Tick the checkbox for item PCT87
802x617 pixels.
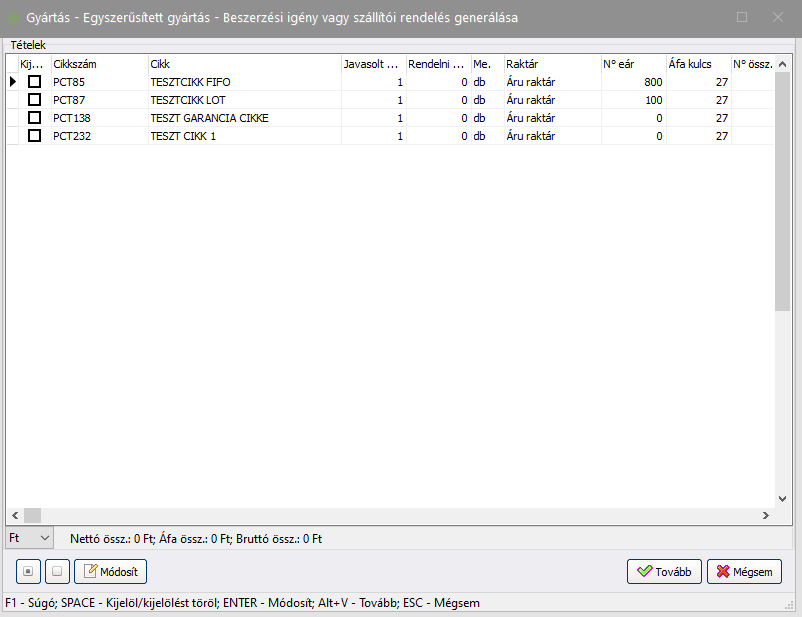34,99
